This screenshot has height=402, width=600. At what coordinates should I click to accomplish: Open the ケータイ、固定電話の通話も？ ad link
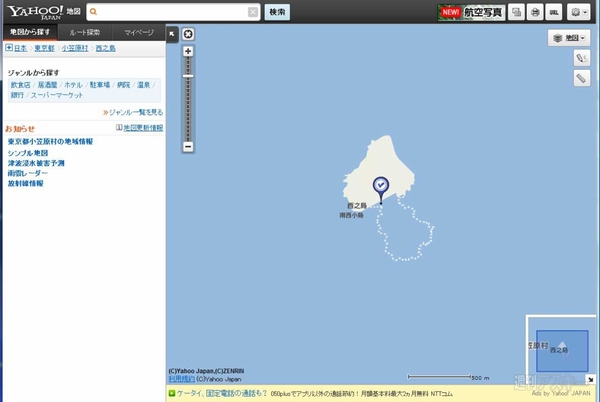point(222,393)
